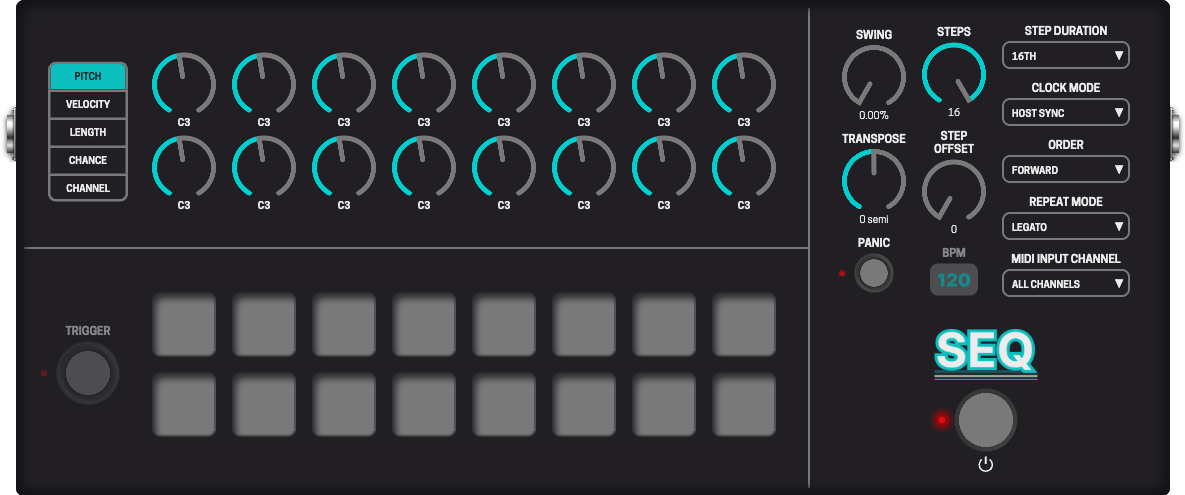Toggle the last step pad in bottom row
Viewport: 1185px width, 495px height.
[x=744, y=405]
